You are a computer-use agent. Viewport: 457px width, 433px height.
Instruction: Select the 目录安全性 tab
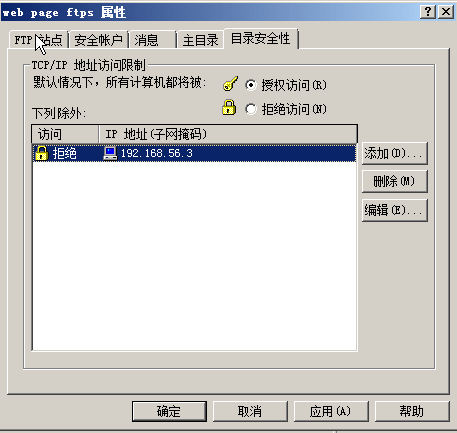tap(261, 39)
